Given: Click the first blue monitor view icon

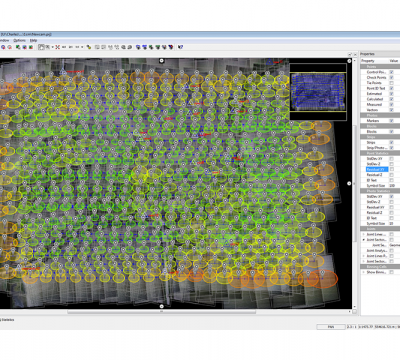Looking at the screenshot, I should (138, 47).
